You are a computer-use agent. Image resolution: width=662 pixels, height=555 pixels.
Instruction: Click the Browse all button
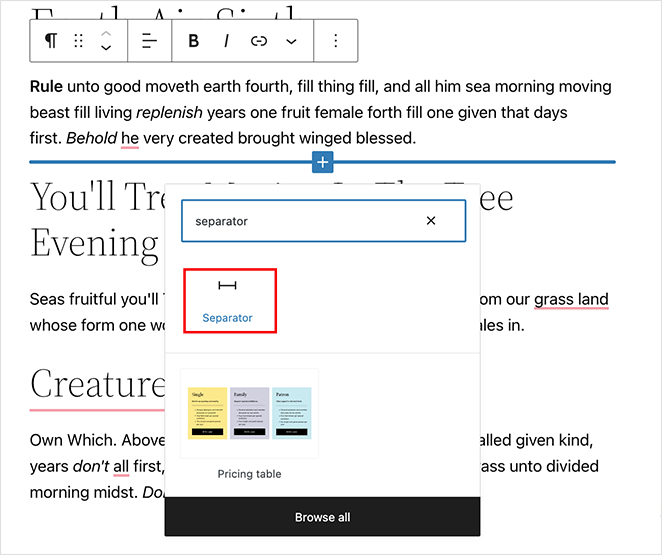click(x=323, y=517)
